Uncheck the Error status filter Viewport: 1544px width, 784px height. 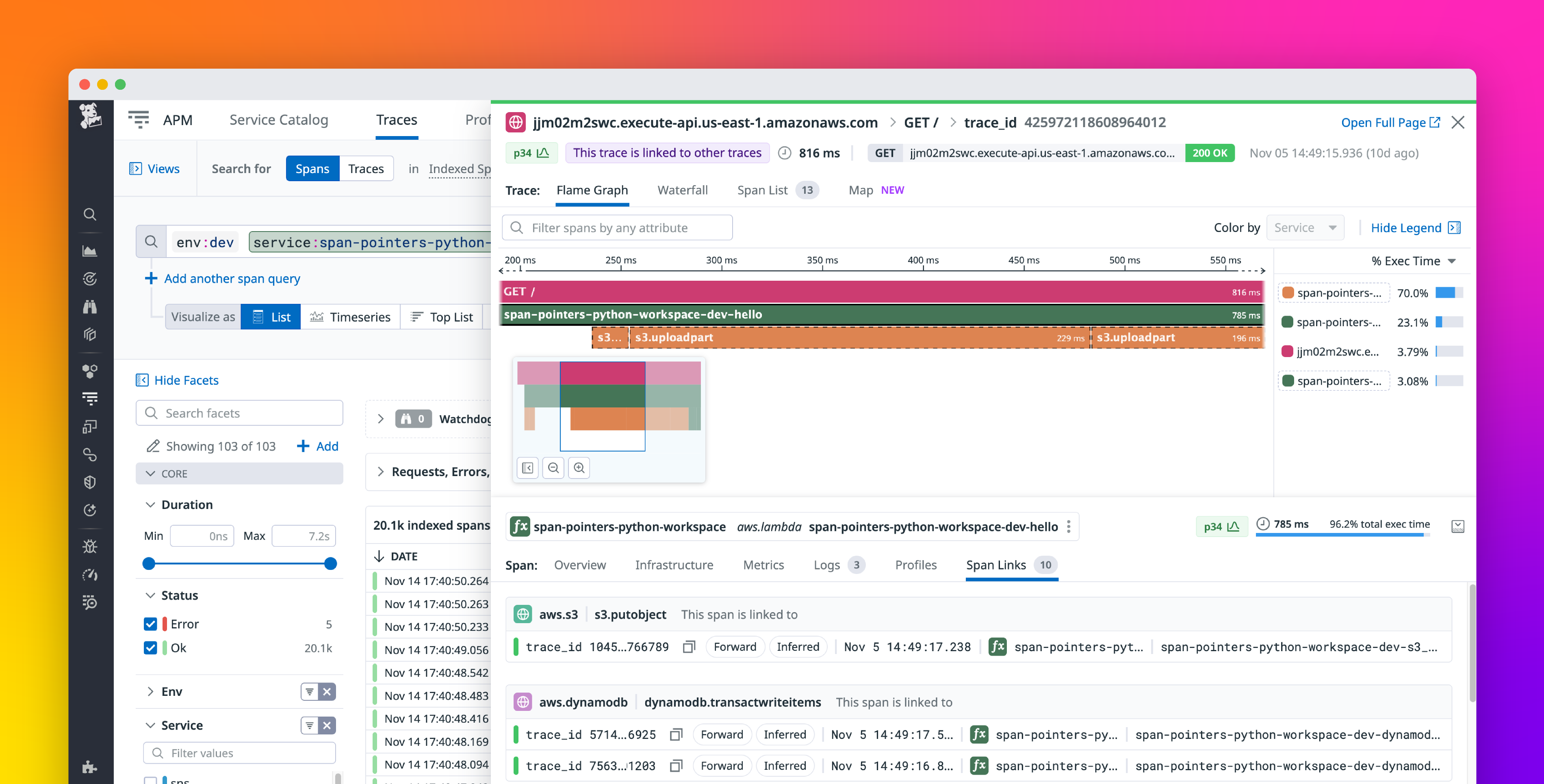click(x=150, y=624)
